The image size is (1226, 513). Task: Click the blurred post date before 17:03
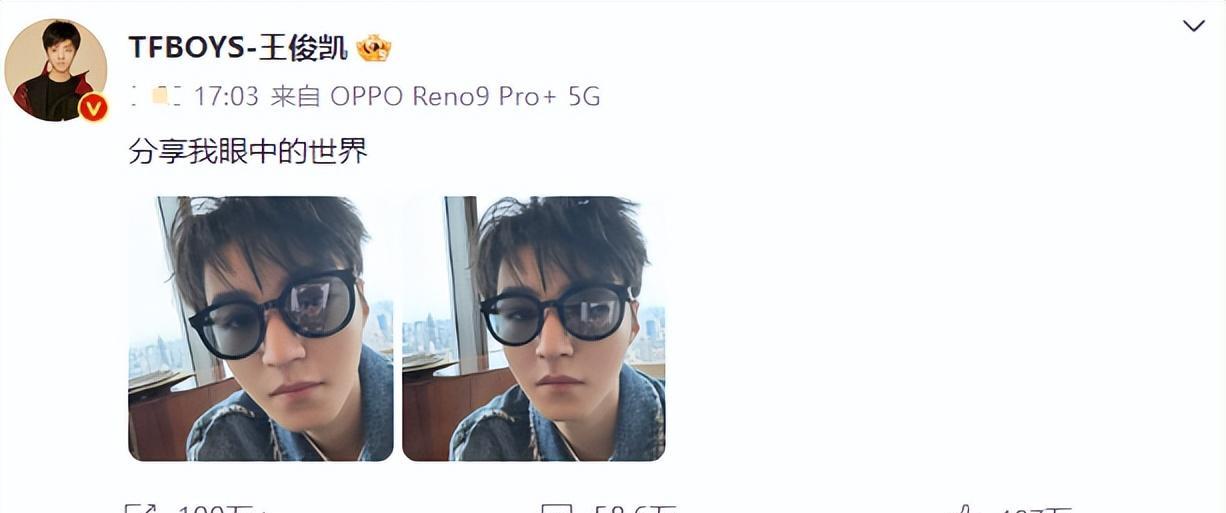(157, 96)
